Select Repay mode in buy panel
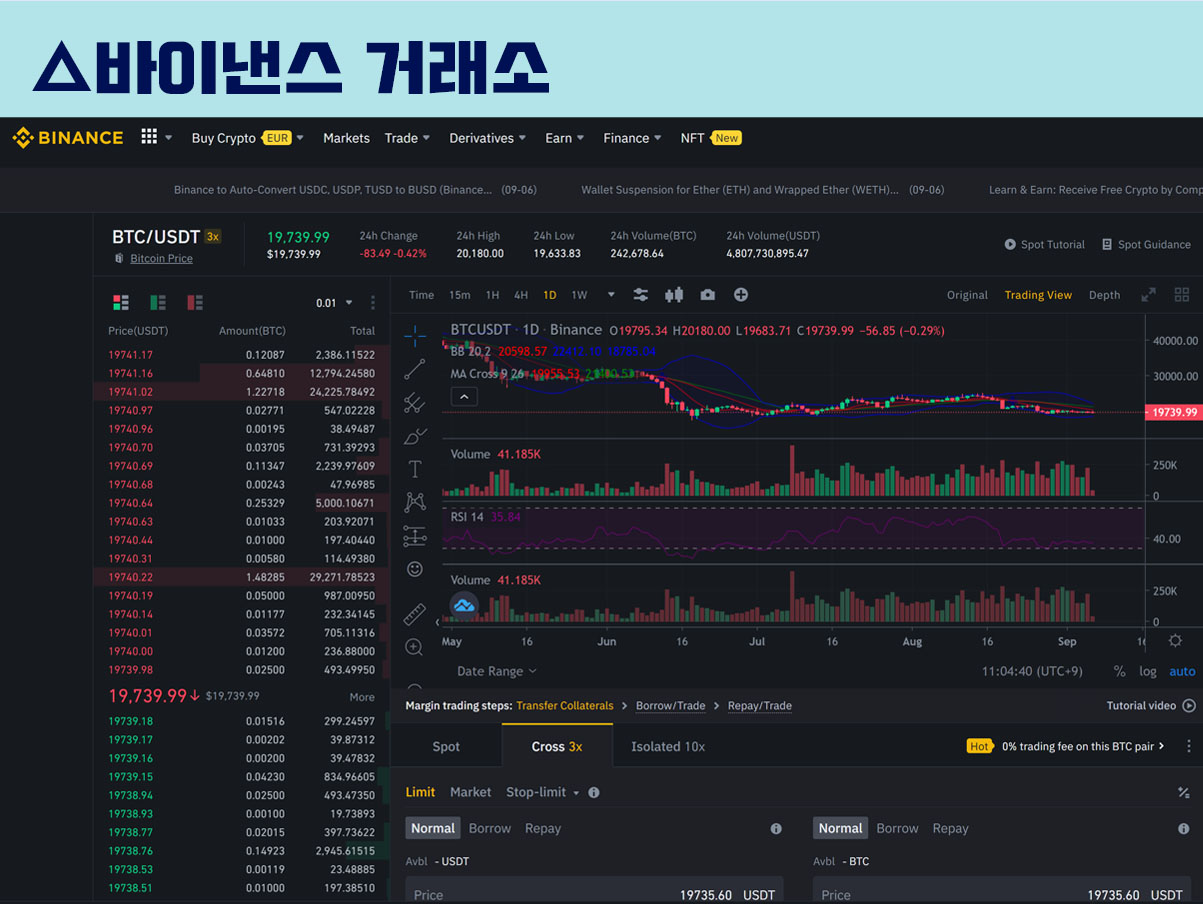The image size is (1203, 904). (543, 828)
